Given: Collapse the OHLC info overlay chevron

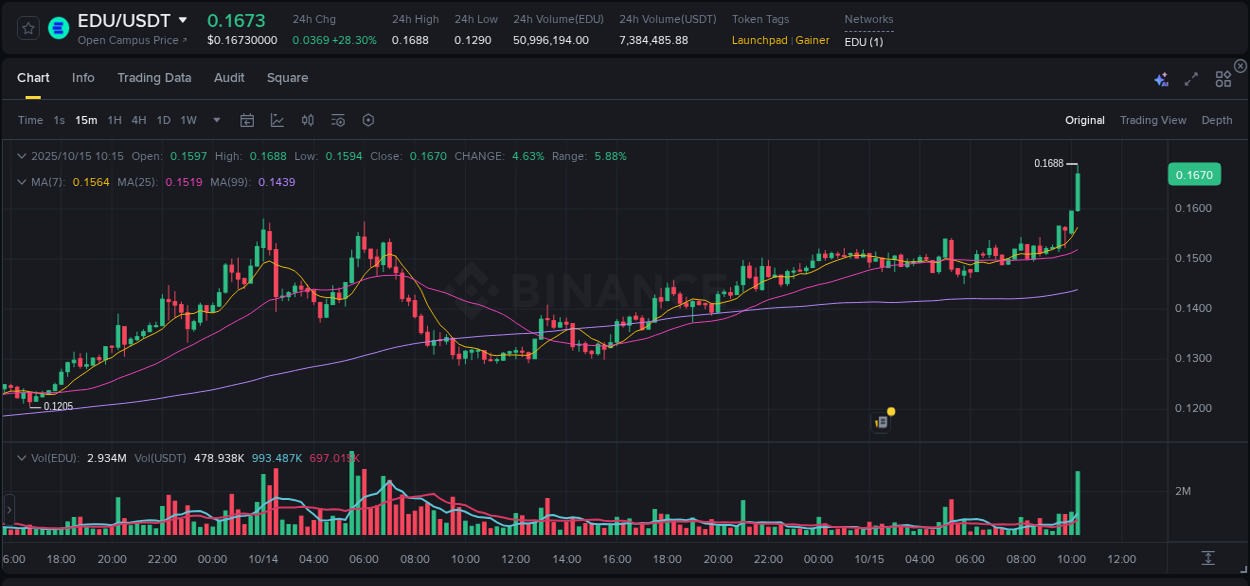Looking at the screenshot, I should pos(21,156).
